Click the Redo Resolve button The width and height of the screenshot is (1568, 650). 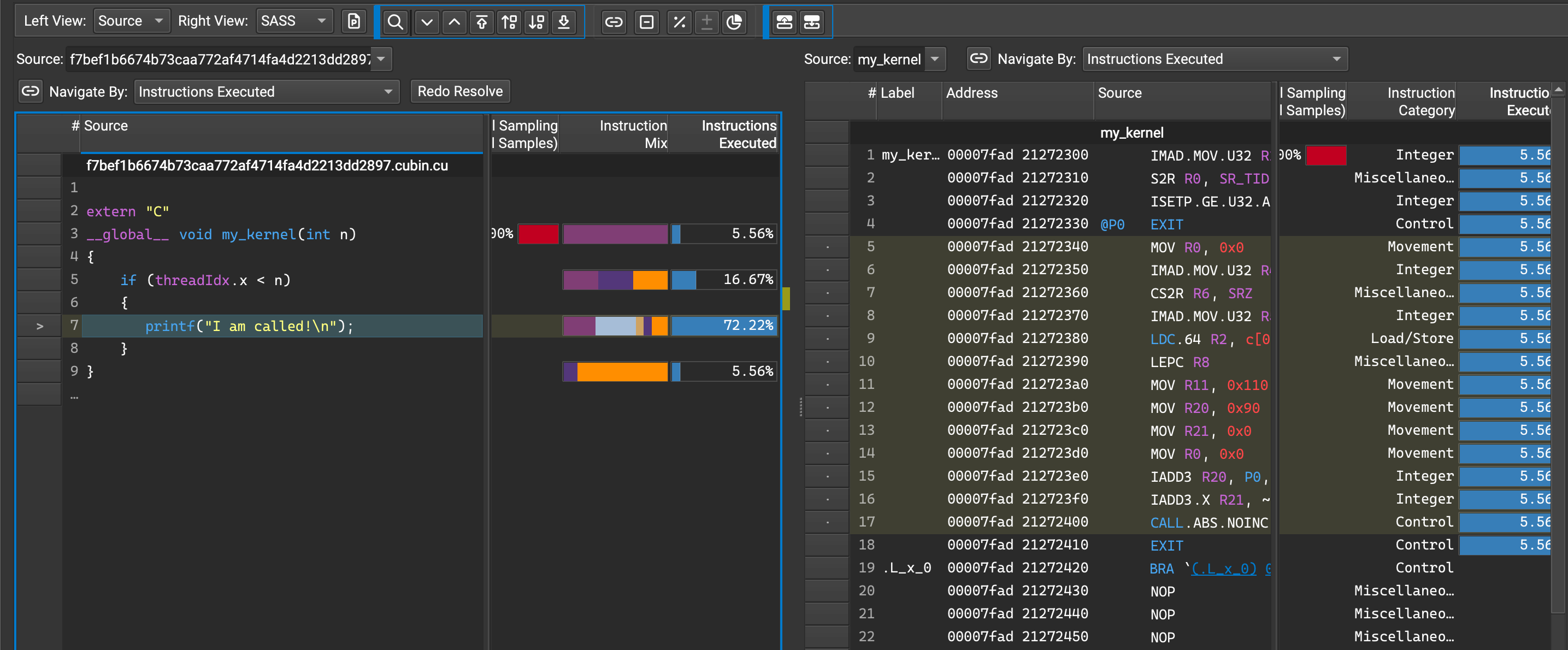[460, 91]
